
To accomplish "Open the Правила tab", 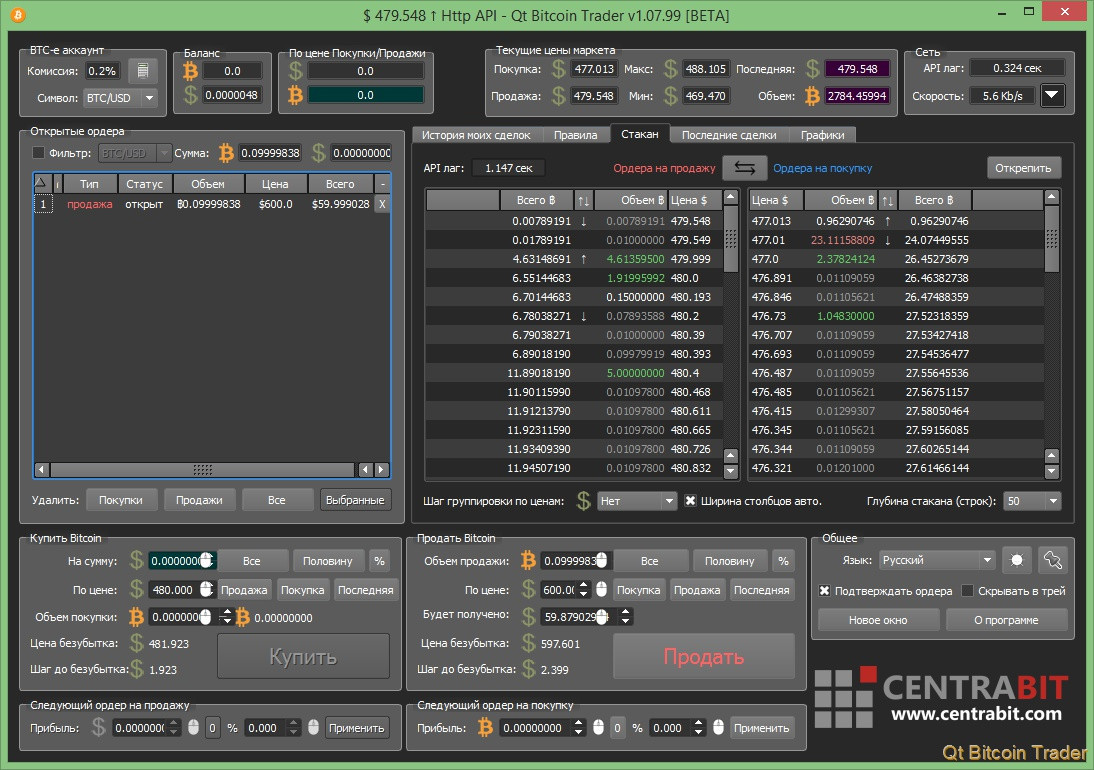I will [x=576, y=135].
